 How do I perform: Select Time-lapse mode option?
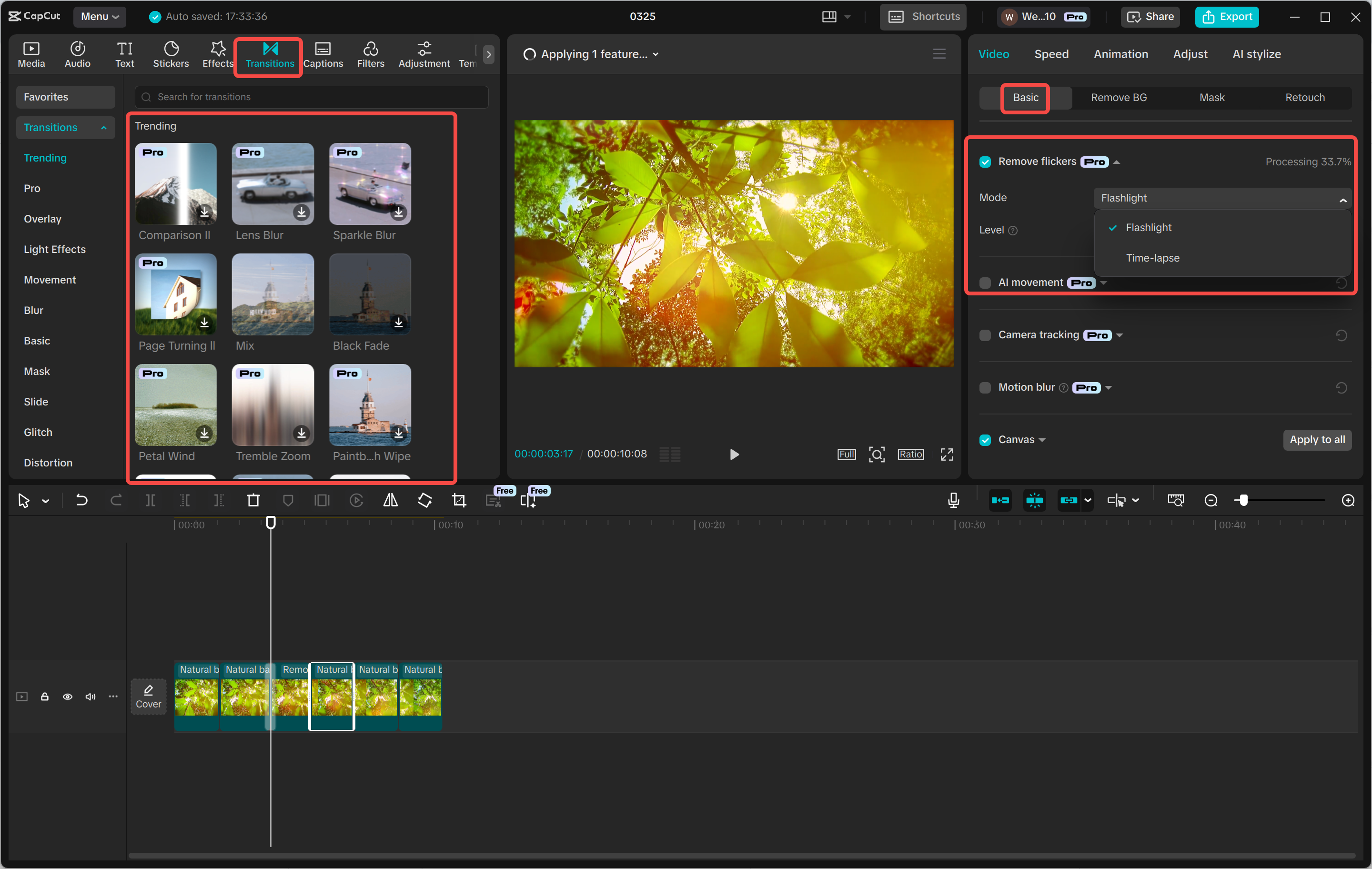(1153, 258)
